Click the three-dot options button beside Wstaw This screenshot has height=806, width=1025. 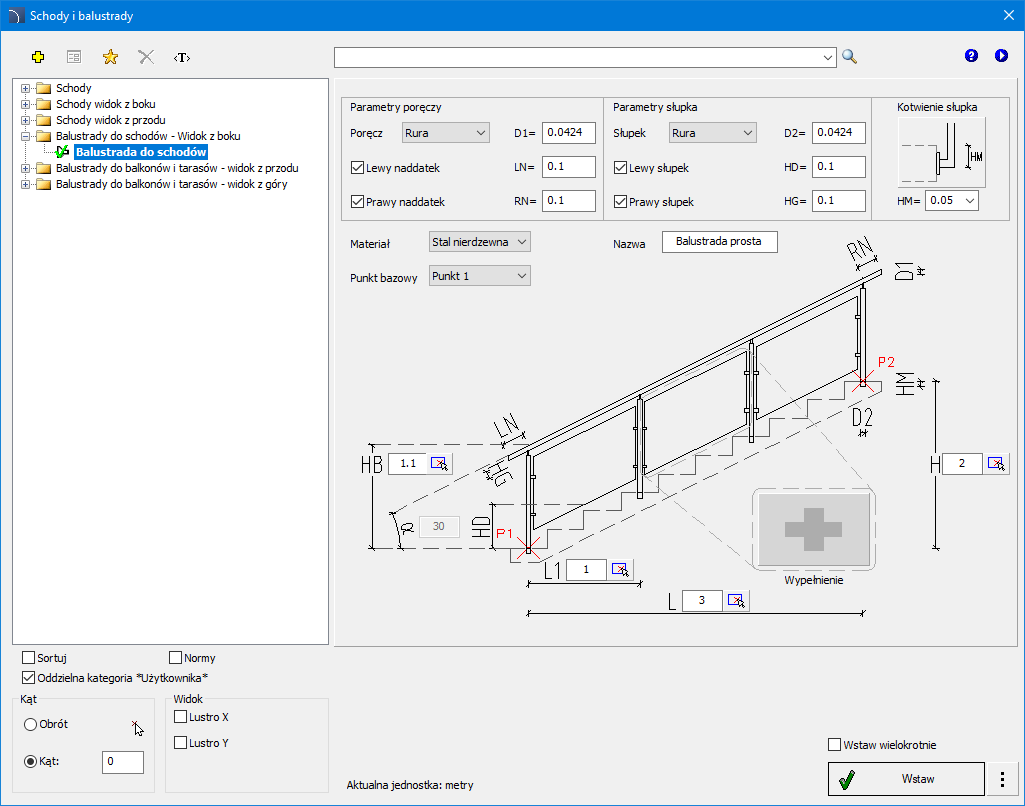1003,779
